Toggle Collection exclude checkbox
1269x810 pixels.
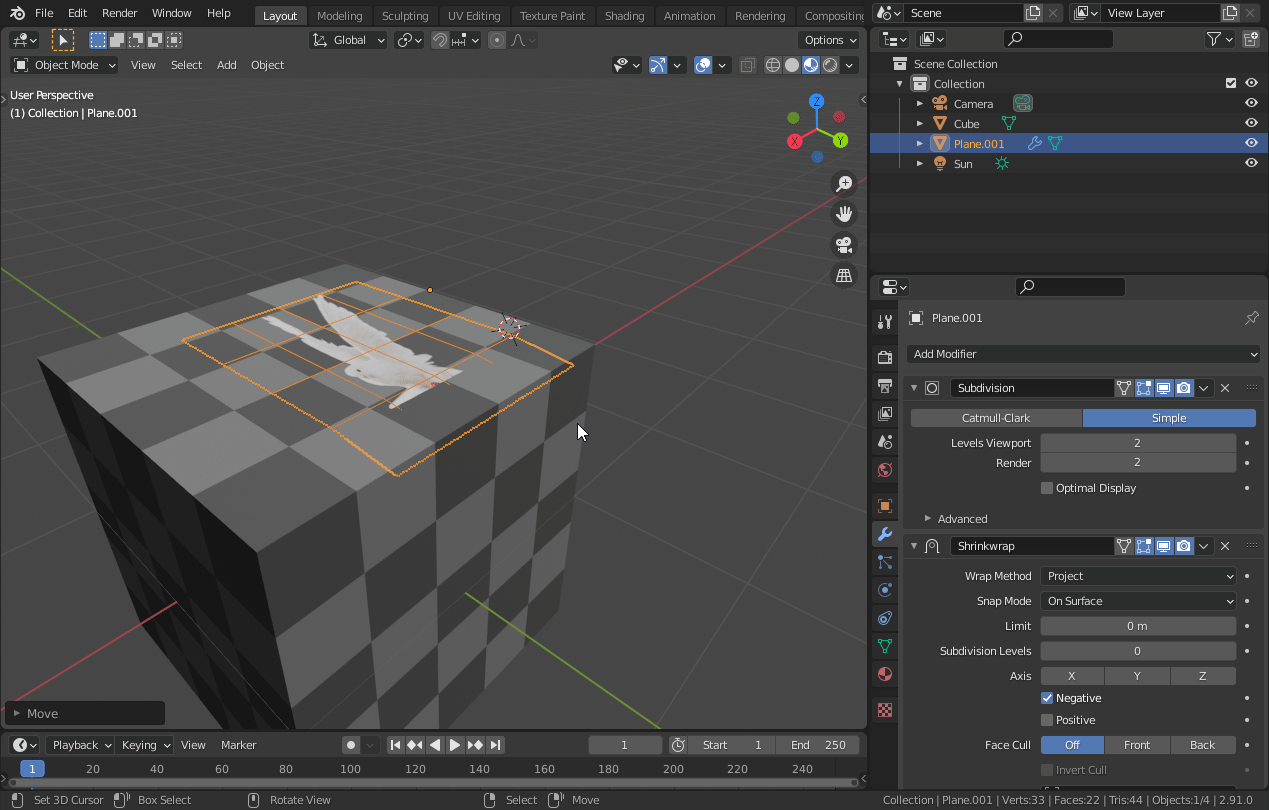click(1231, 84)
